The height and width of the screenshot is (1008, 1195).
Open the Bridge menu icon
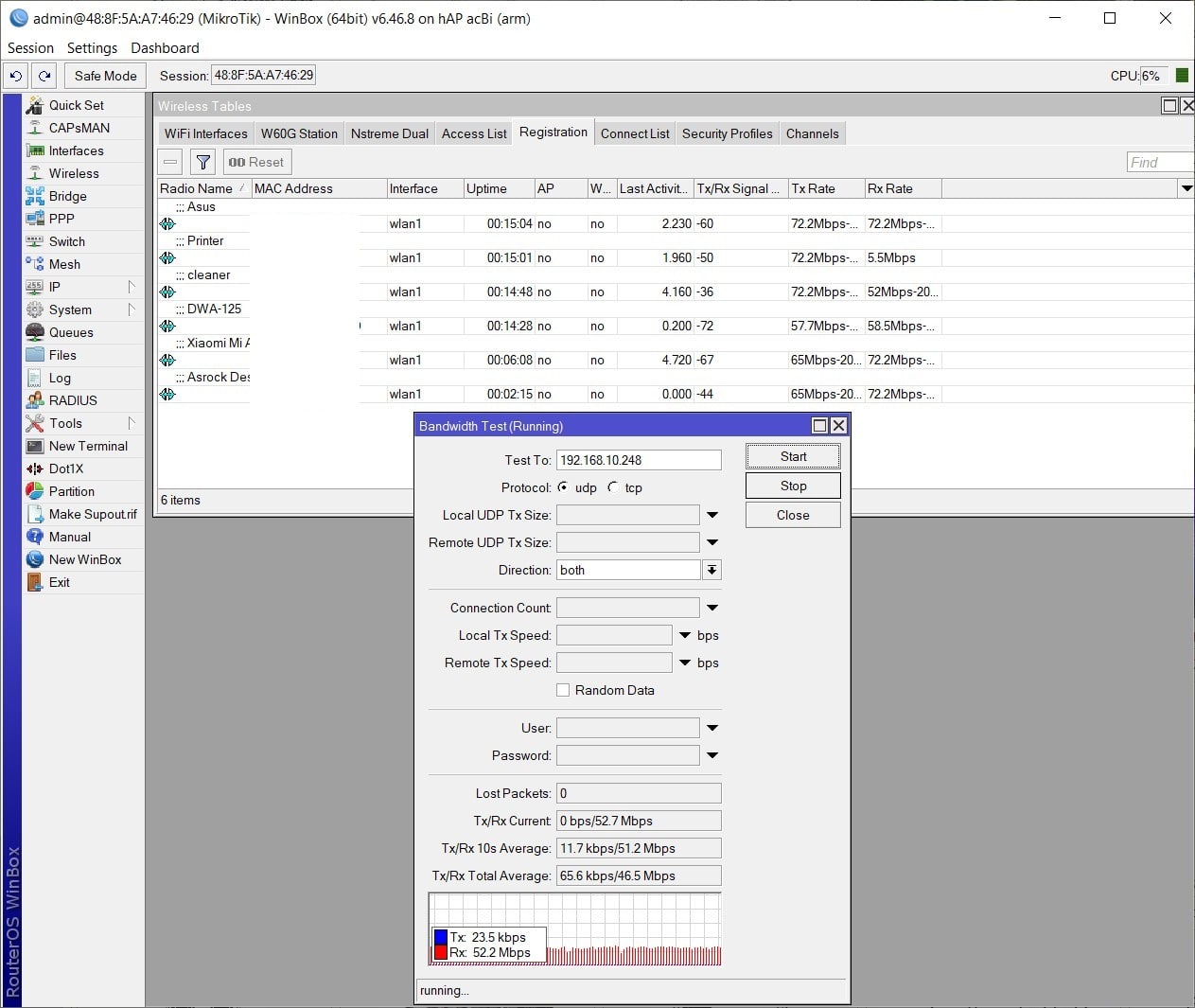(35, 196)
